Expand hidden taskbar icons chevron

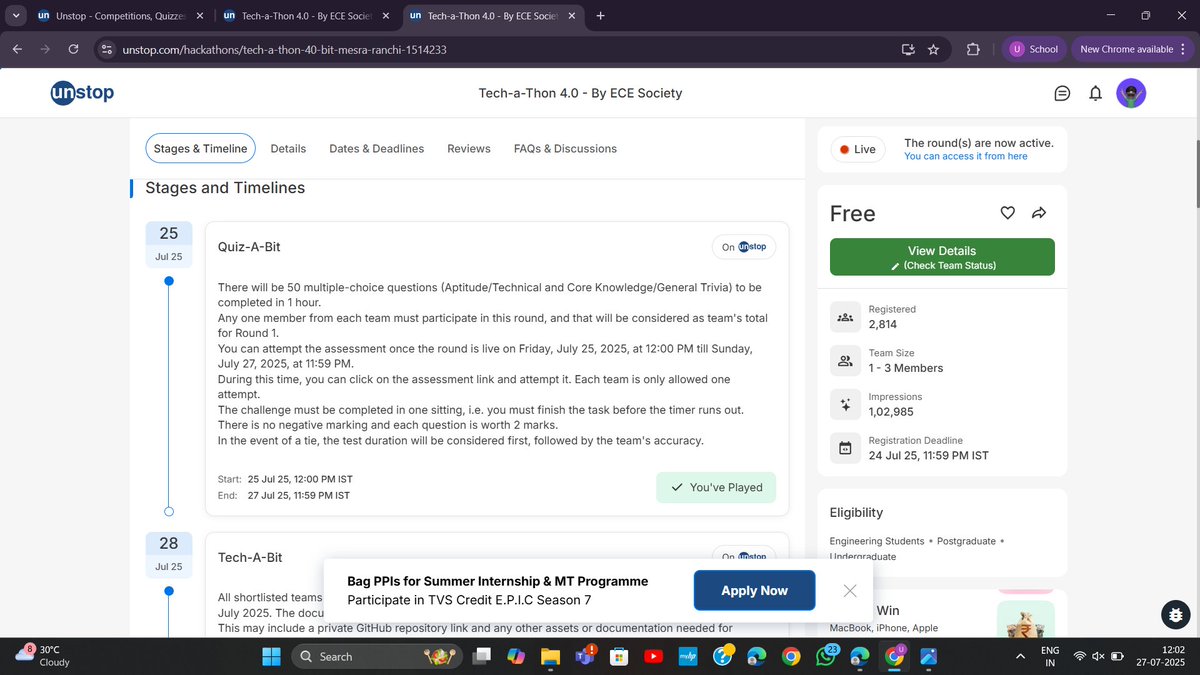1020,656
